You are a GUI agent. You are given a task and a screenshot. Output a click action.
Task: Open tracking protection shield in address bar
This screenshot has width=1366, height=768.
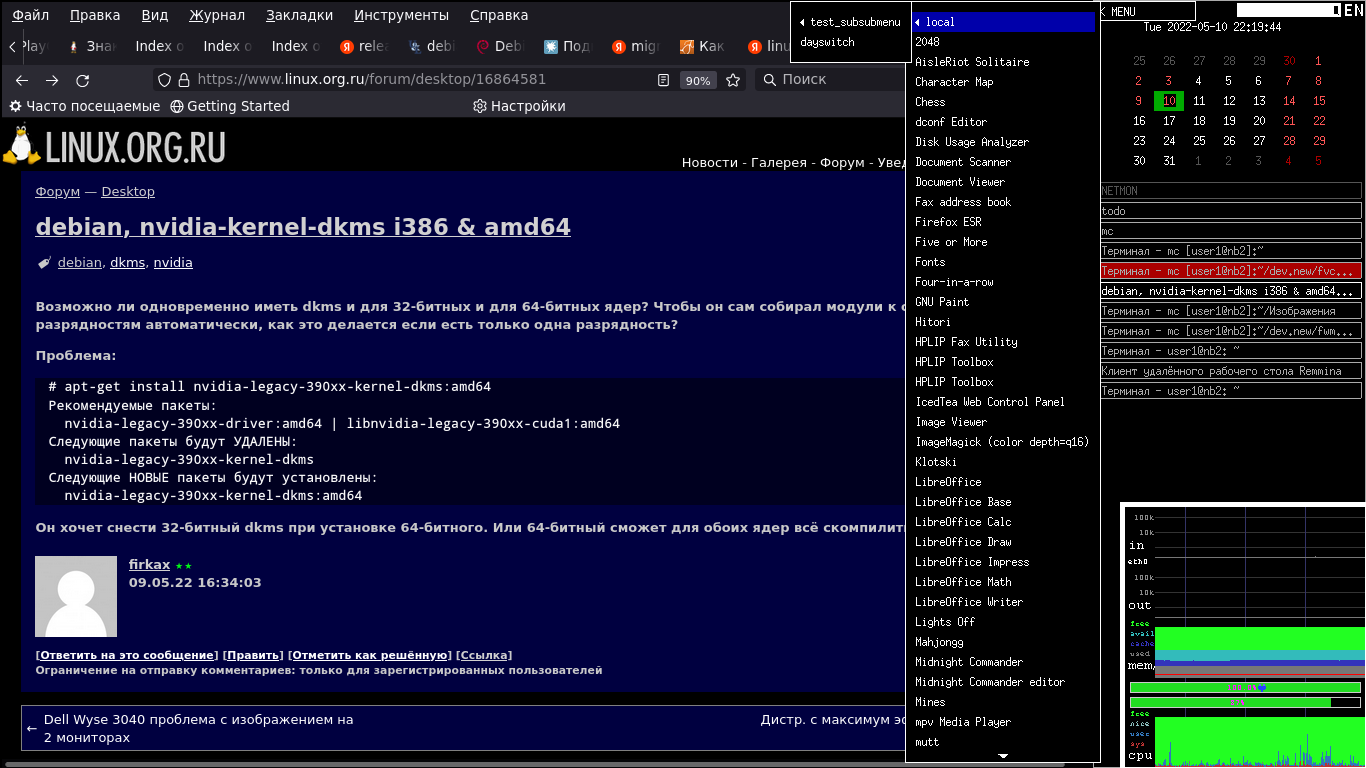pyautogui.click(x=165, y=80)
